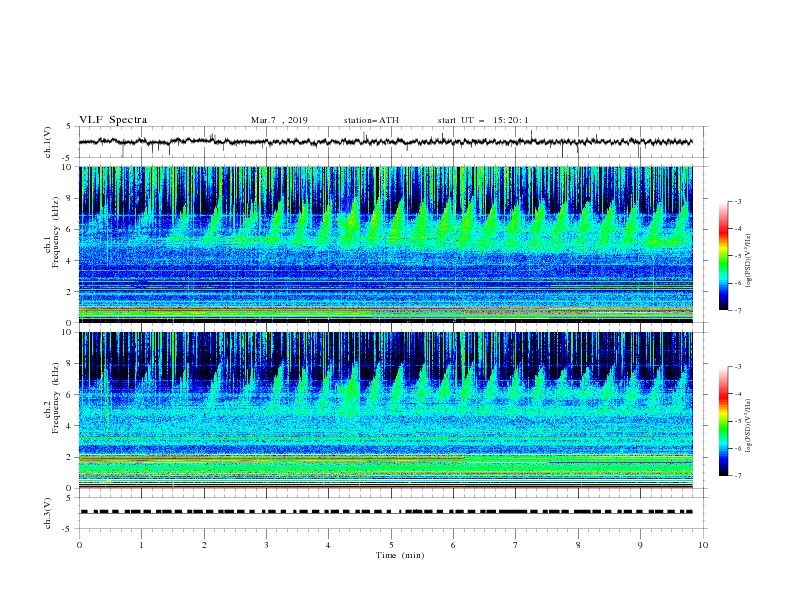The height and width of the screenshot is (612, 792).
Task: Click the ch.1 voltage waveform trace
Action: click(x=385, y=142)
